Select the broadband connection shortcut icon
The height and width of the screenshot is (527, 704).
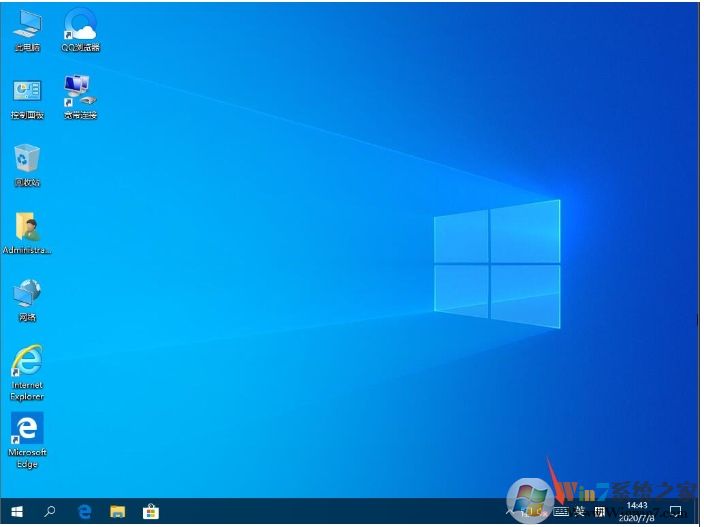80,97
